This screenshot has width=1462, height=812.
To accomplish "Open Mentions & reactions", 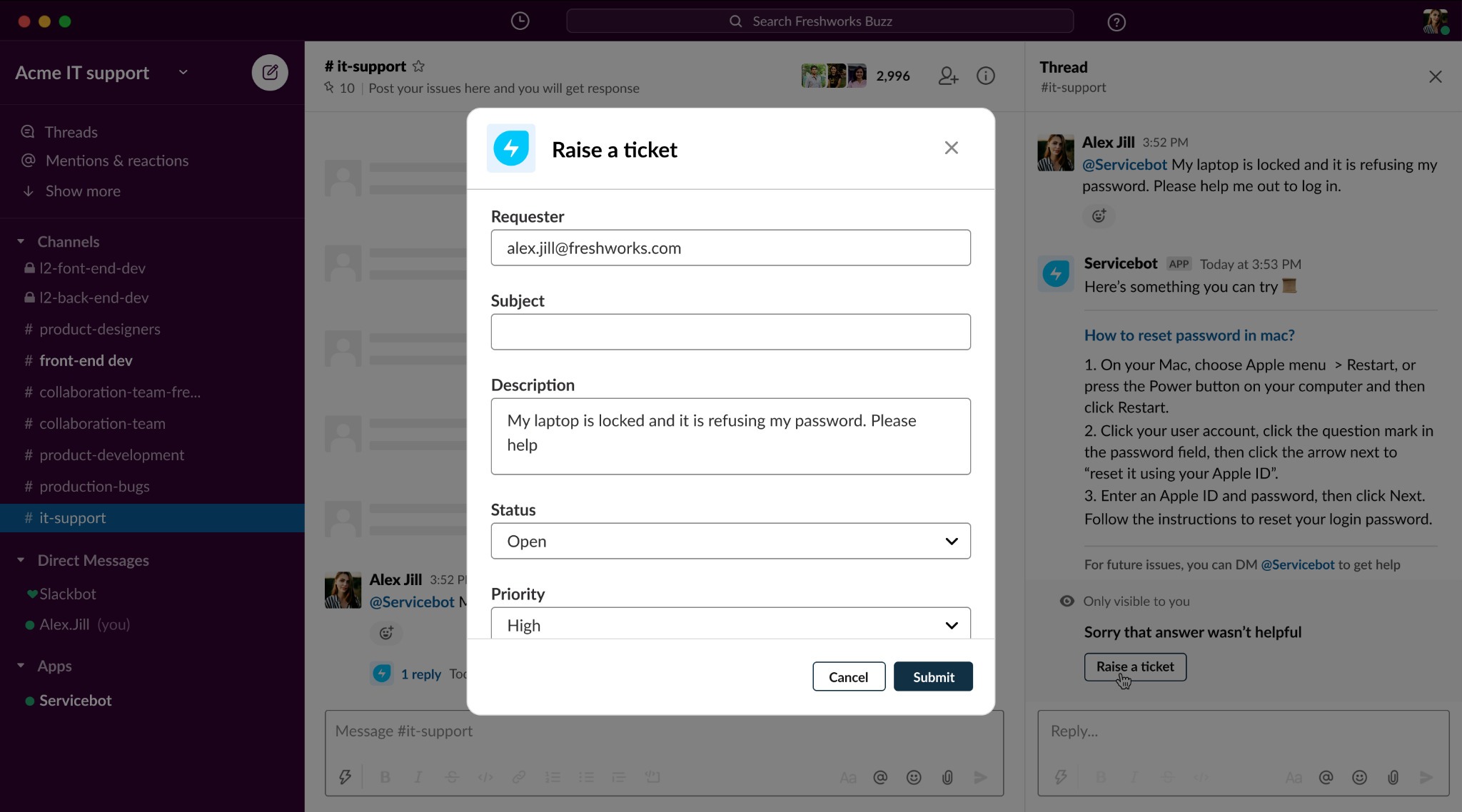I will tap(116, 161).
